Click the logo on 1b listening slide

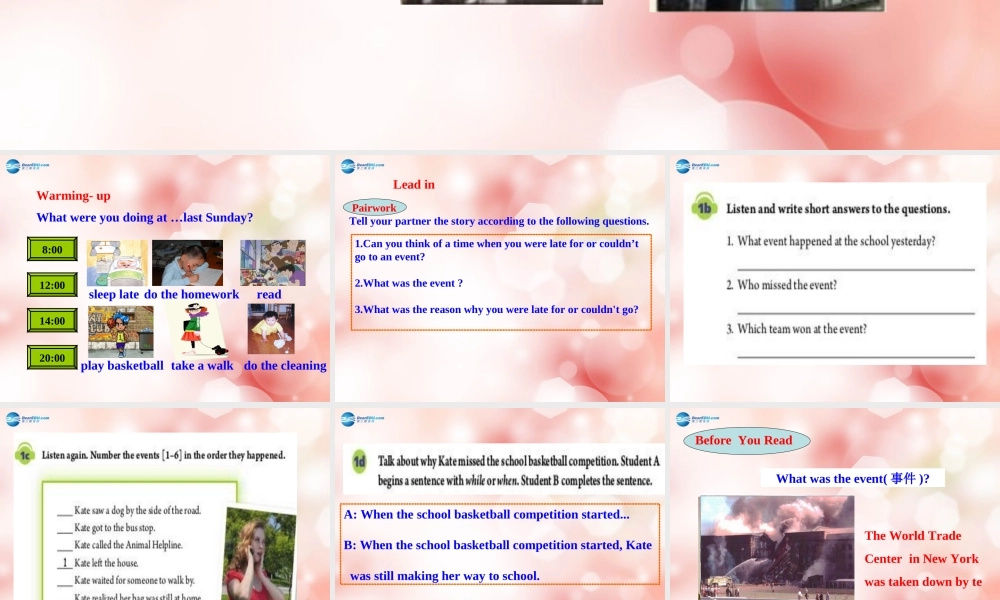[x=697, y=166]
